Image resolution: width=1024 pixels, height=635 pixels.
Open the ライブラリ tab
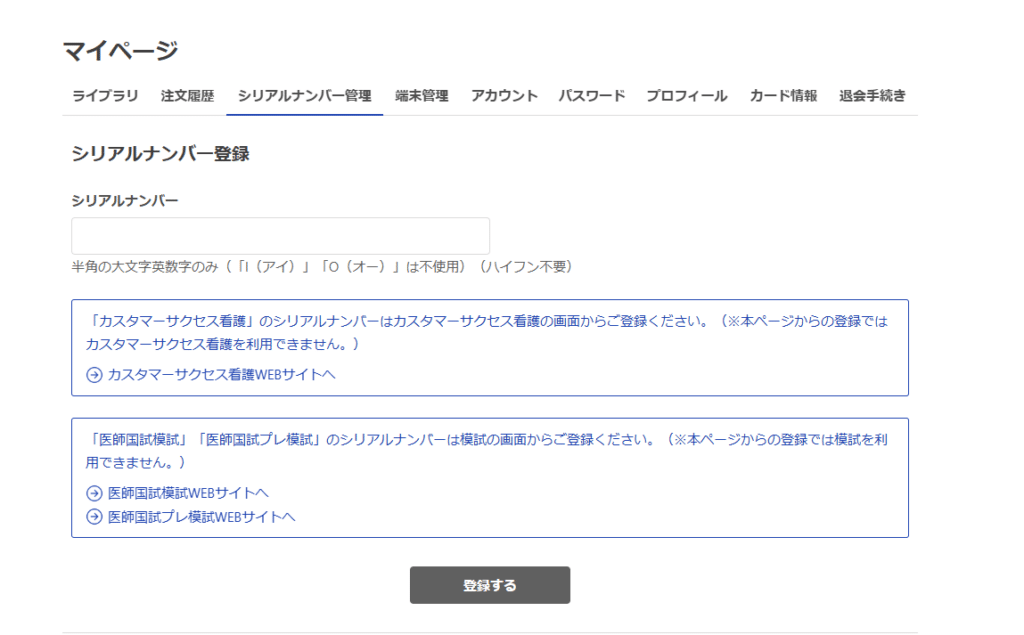click(105, 96)
